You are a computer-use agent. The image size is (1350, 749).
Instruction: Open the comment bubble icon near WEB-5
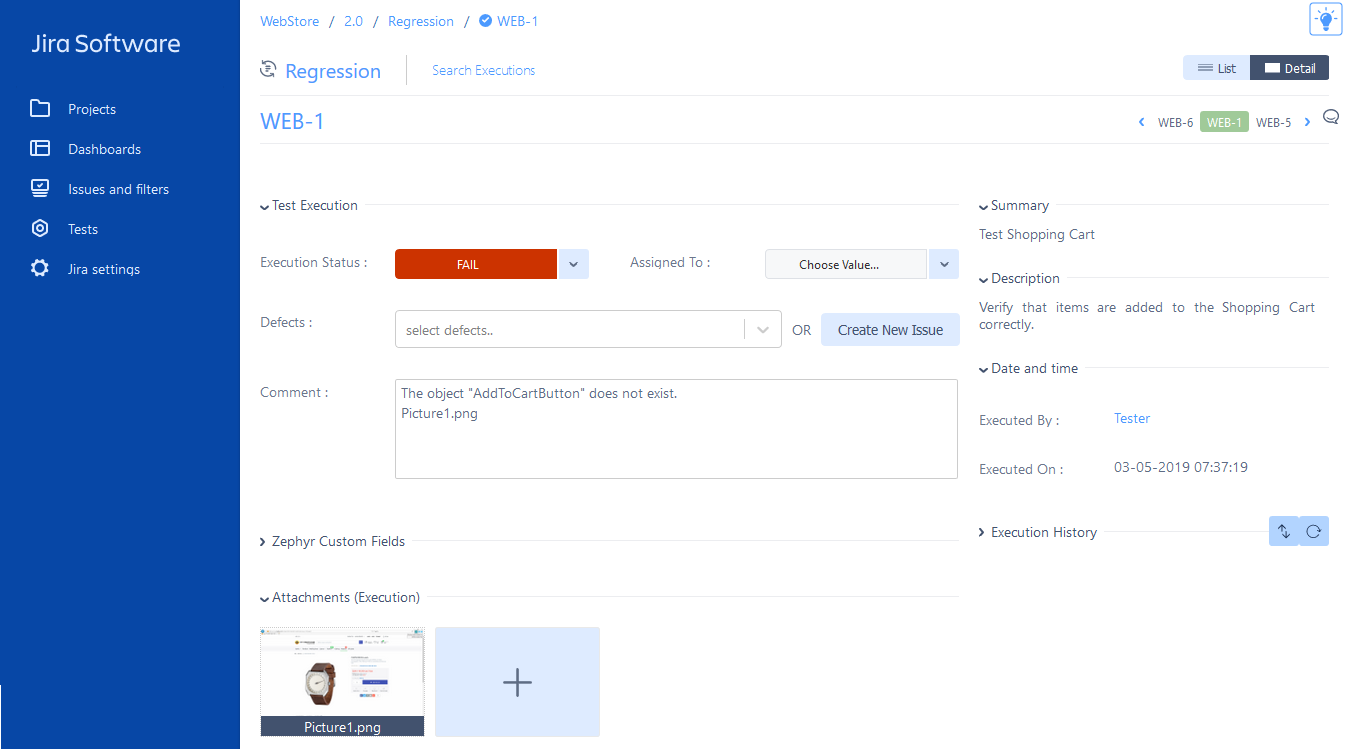(1331, 116)
